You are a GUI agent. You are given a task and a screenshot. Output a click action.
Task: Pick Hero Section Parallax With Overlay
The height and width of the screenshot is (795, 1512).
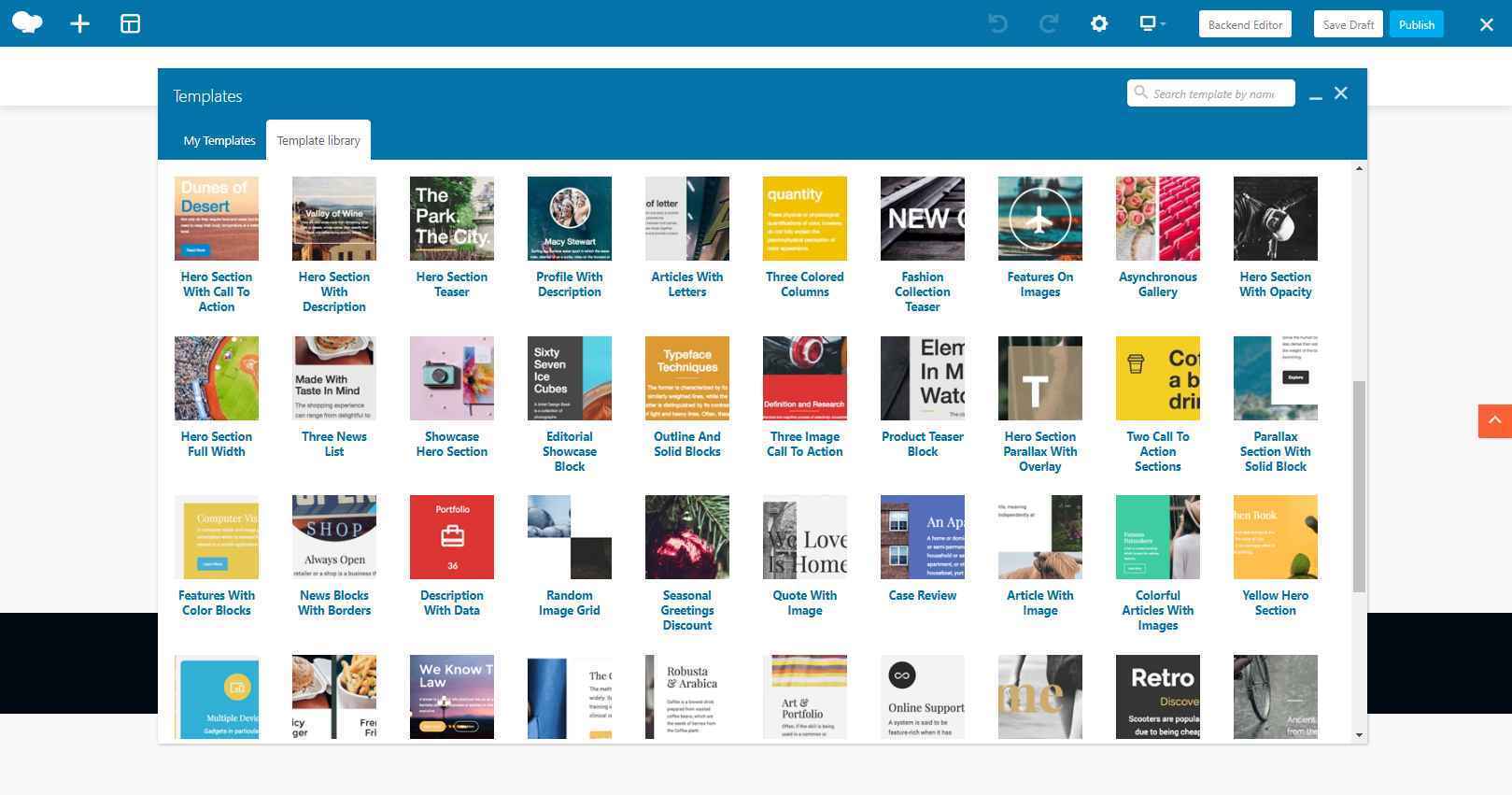1040,378
